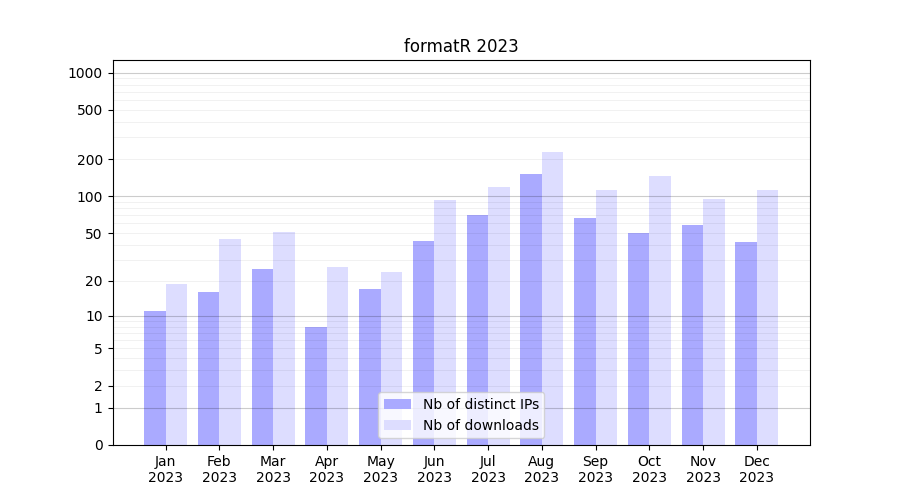This screenshot has width=900, height=500.
Task: Click the '0' y-axis tick label
Action: 98,445
